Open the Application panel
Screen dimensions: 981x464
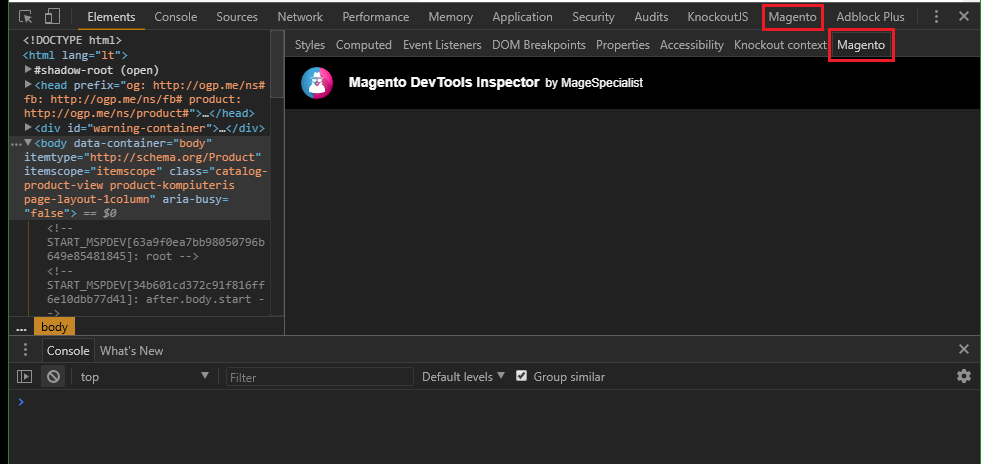(x=522, y=17)
